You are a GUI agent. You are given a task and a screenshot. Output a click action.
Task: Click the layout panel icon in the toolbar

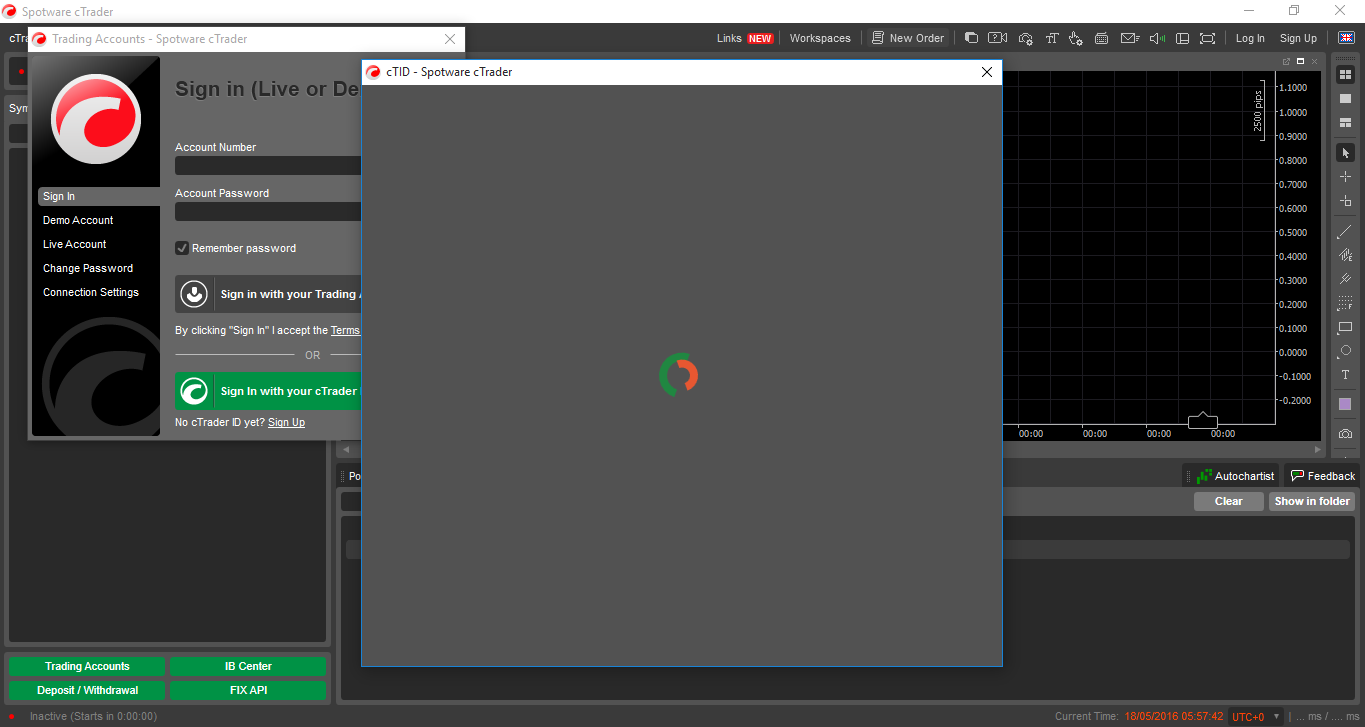tap(1182, 38)
